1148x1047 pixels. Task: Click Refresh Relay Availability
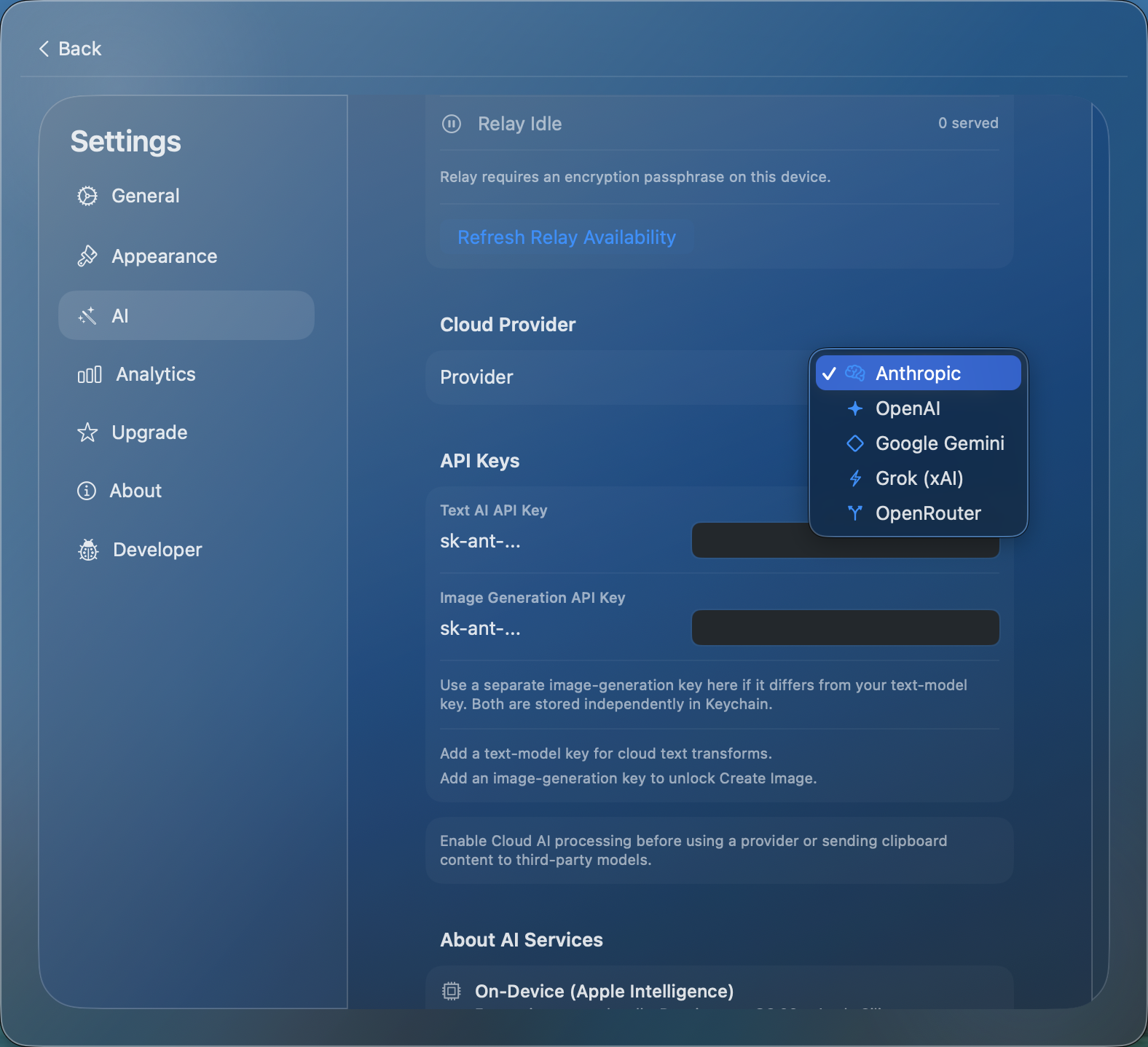[567, 237]
